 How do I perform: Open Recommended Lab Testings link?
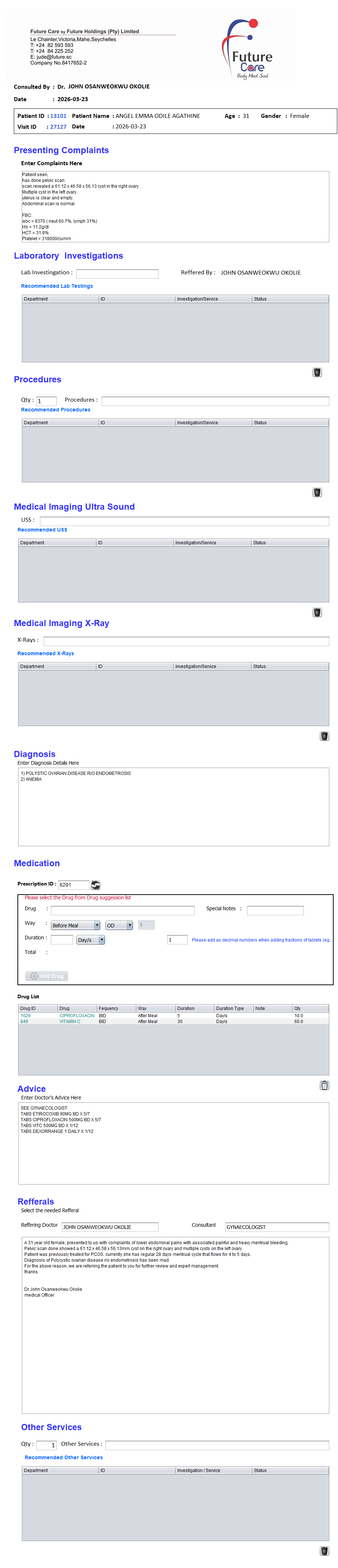(x=57, y=286)
